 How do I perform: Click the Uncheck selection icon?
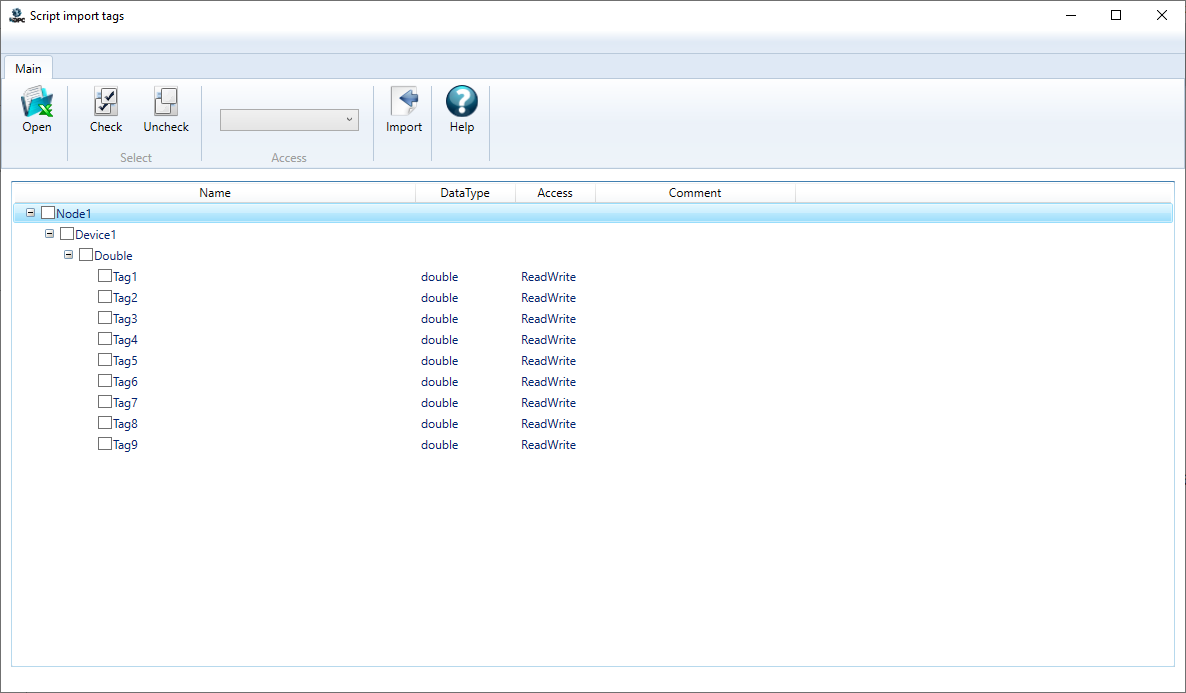[166, 101]
